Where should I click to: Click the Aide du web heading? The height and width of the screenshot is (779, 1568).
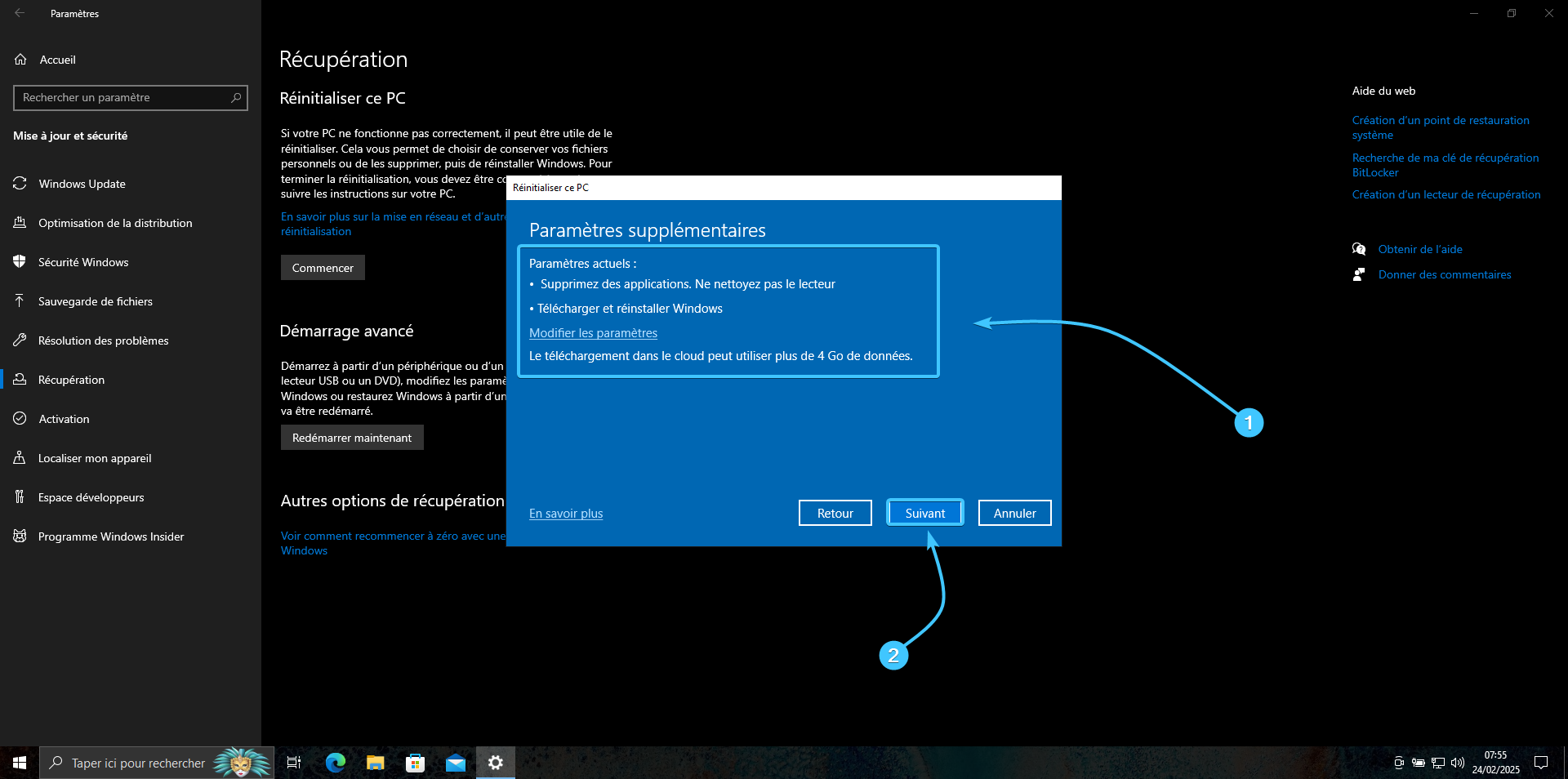1383,91
